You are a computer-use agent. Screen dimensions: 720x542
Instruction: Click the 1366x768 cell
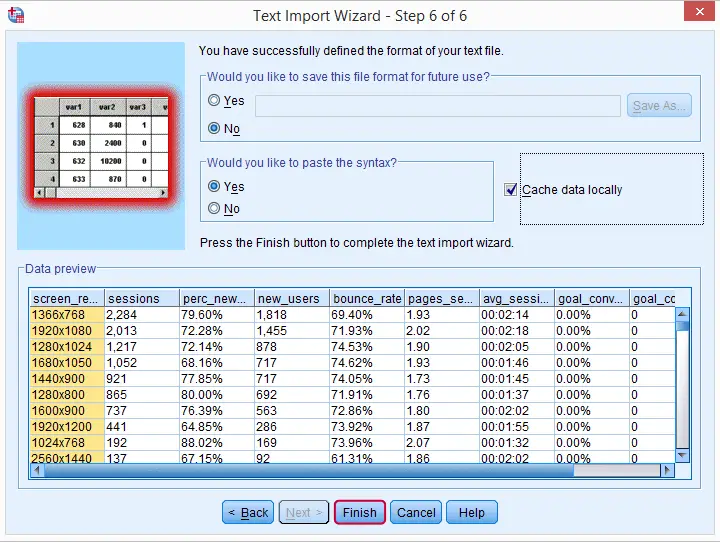(67, 315)
